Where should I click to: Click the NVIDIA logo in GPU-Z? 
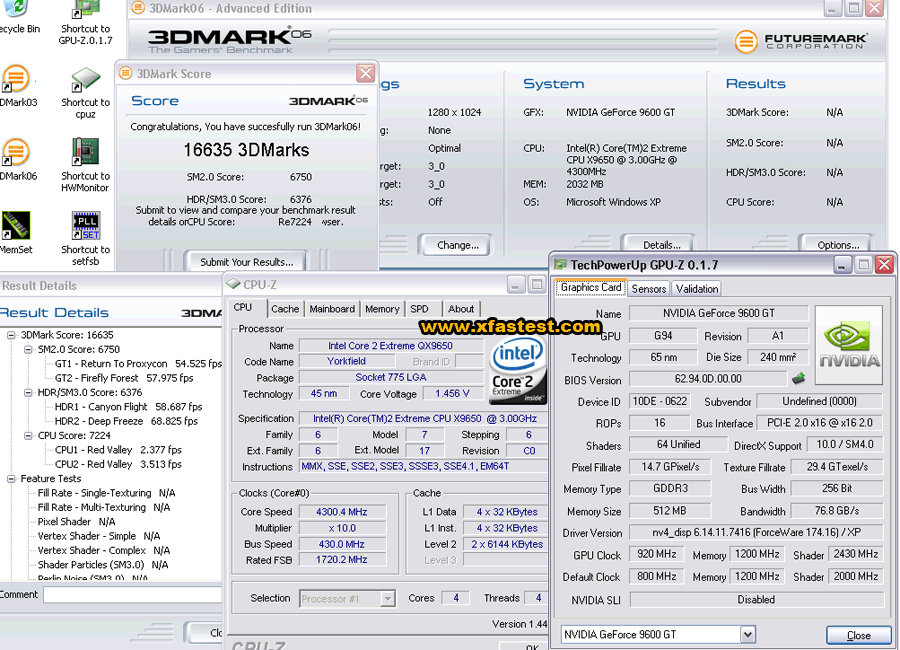pos(848,345)
